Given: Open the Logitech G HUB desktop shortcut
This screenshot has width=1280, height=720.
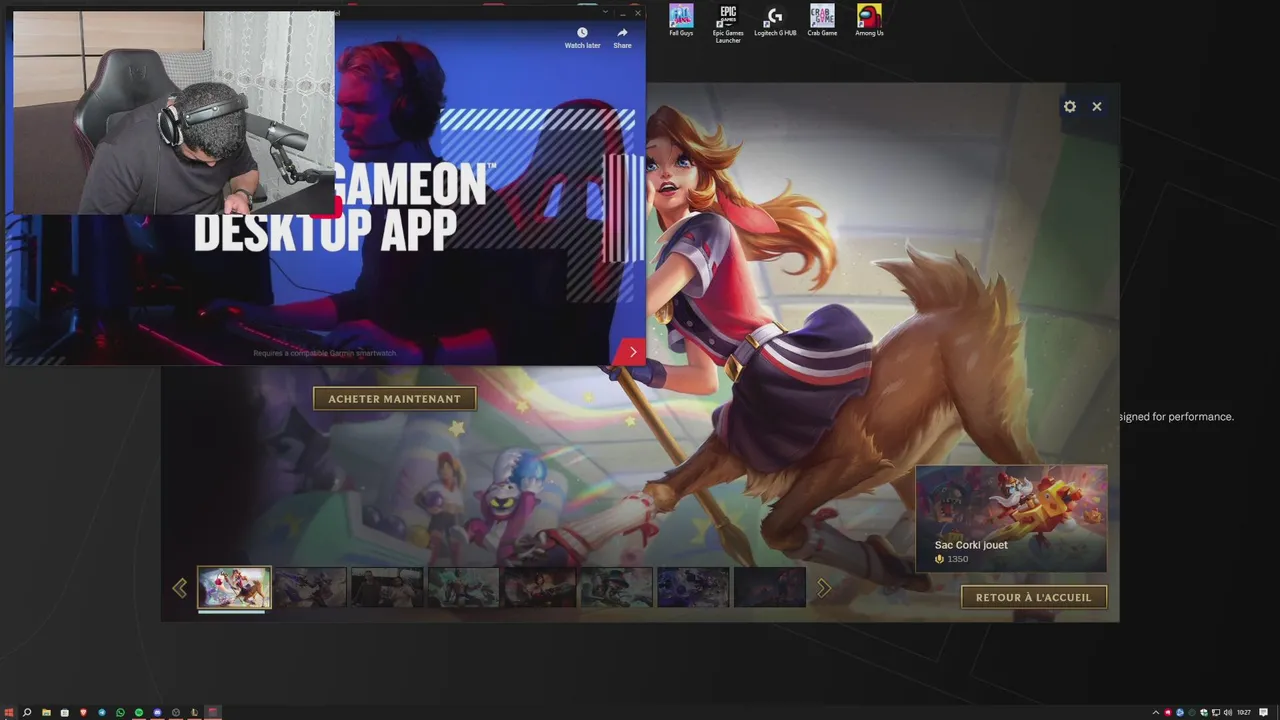Looking at the screenshot, I should click(x=775, y=21).
